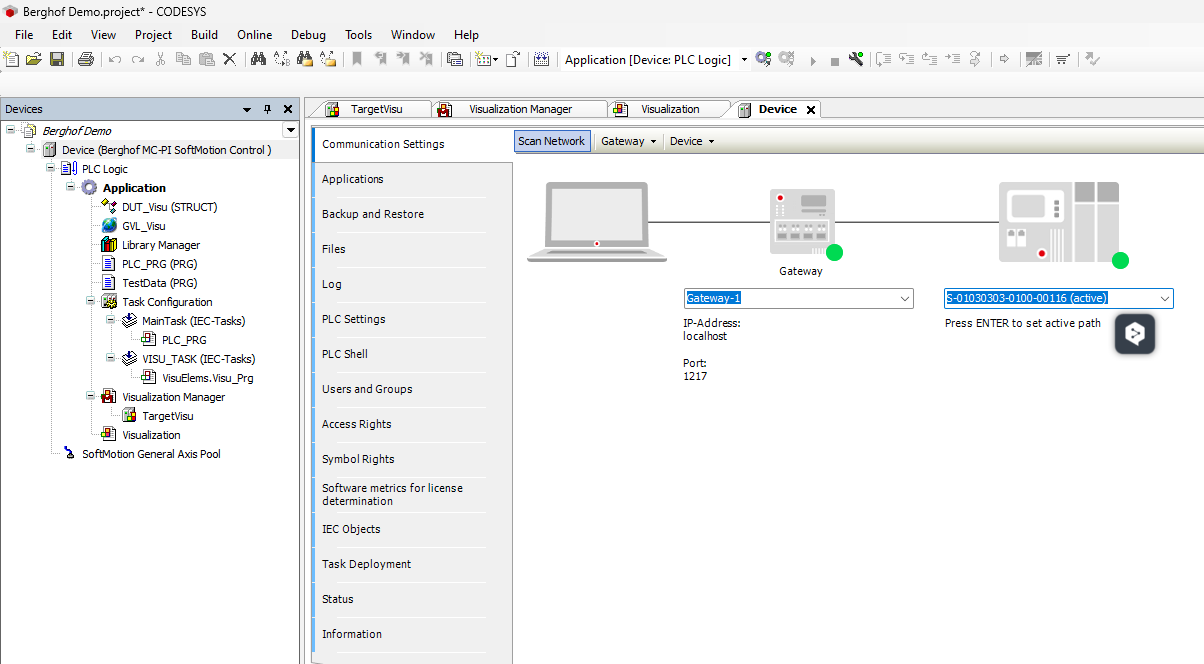The image size is (1204, 664).
Task: Click the Delete X icon in toolbar
Action: point(229,59)
